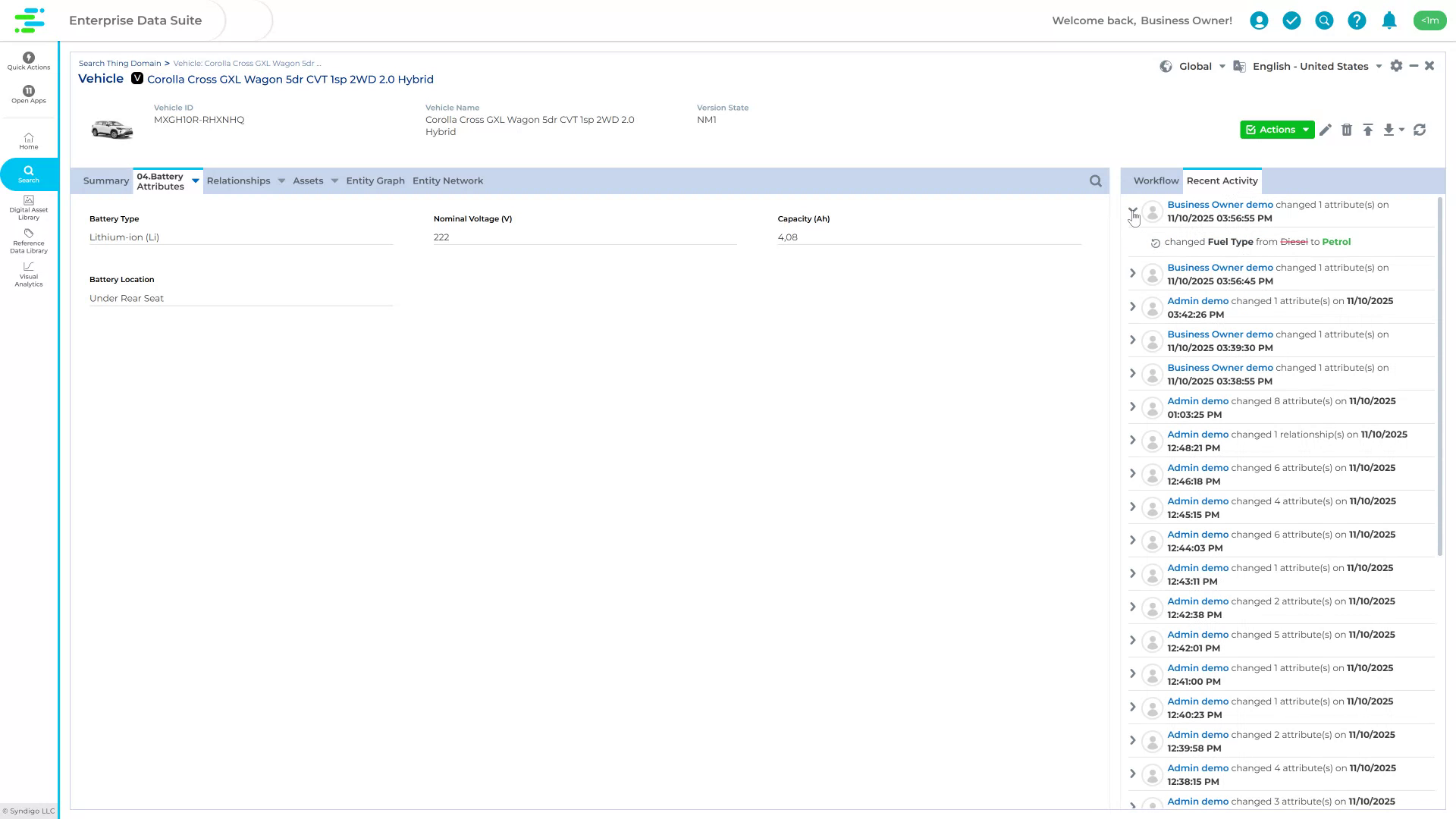
Task: Edit the vehicle using the pencil icon
Action: pos(1326,130)
